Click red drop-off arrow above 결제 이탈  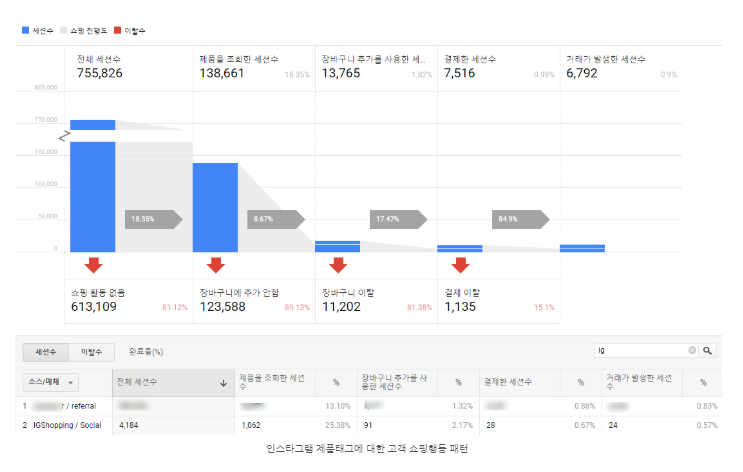(460, 265)
